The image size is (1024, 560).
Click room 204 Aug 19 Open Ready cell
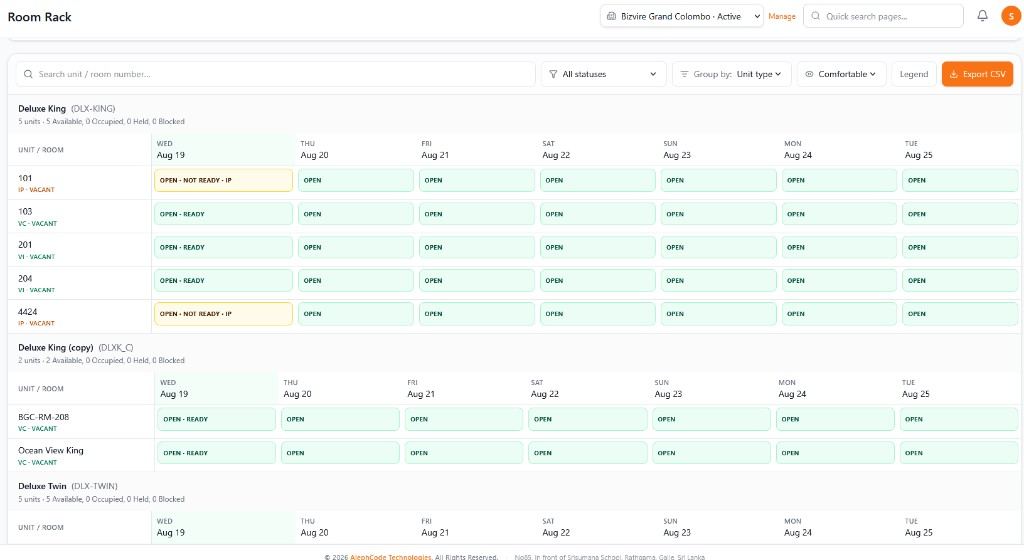(x=223, y=281)
